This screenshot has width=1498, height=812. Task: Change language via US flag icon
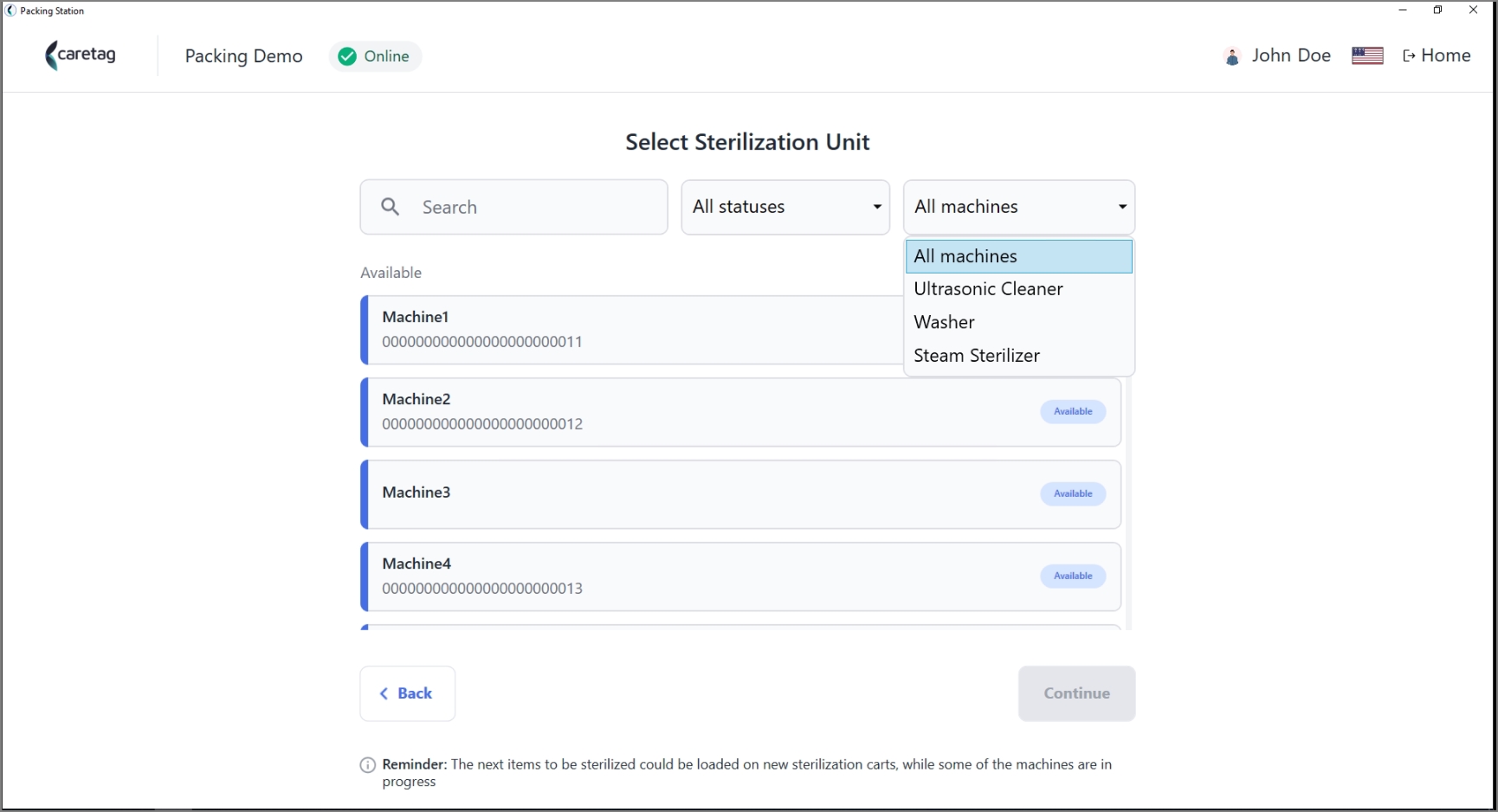[1367, 55]
